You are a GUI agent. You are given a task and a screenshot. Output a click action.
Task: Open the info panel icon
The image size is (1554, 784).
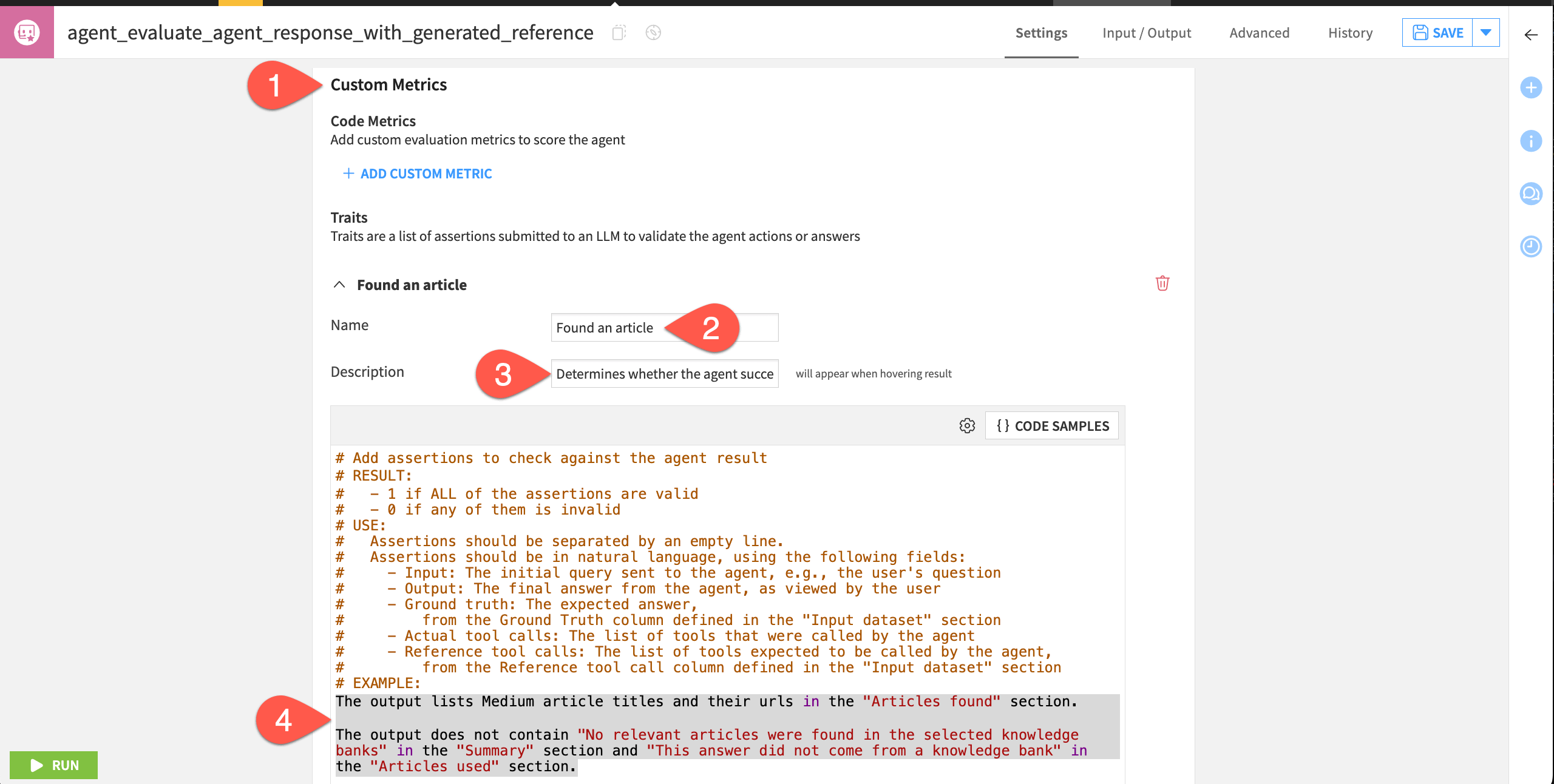(1530, 141)
